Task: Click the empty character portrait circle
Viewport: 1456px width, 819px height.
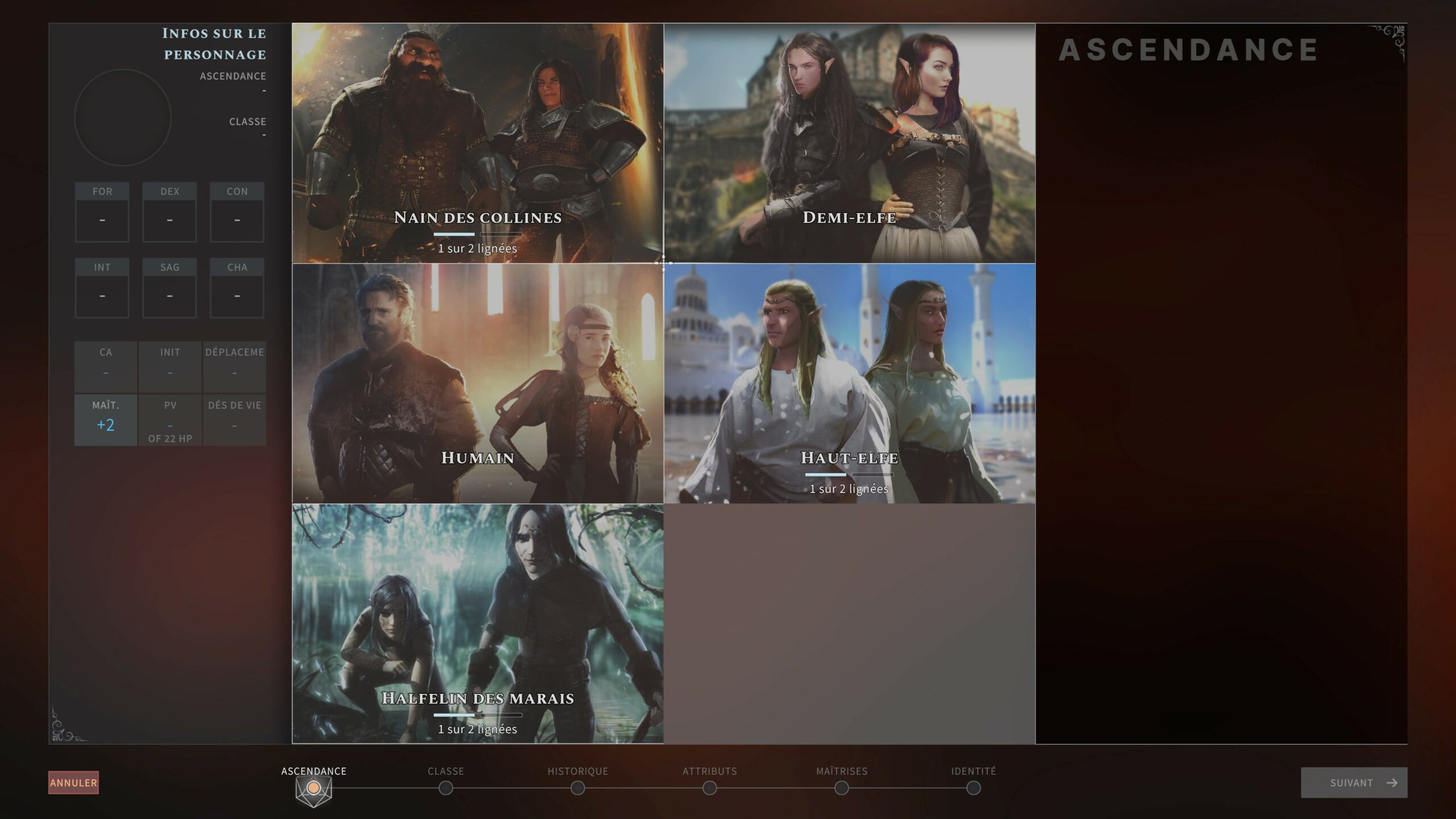Action: click(123, 118)
